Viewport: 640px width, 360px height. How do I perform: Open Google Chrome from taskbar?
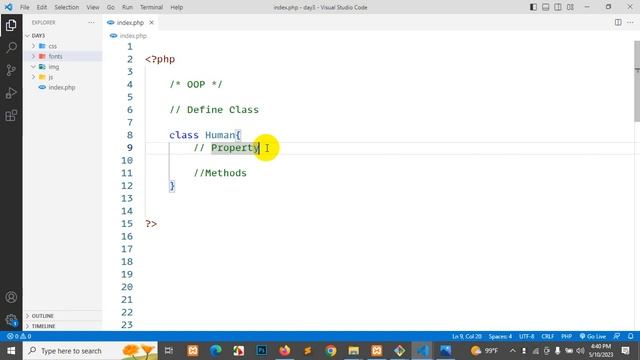(x=331, y=351)
